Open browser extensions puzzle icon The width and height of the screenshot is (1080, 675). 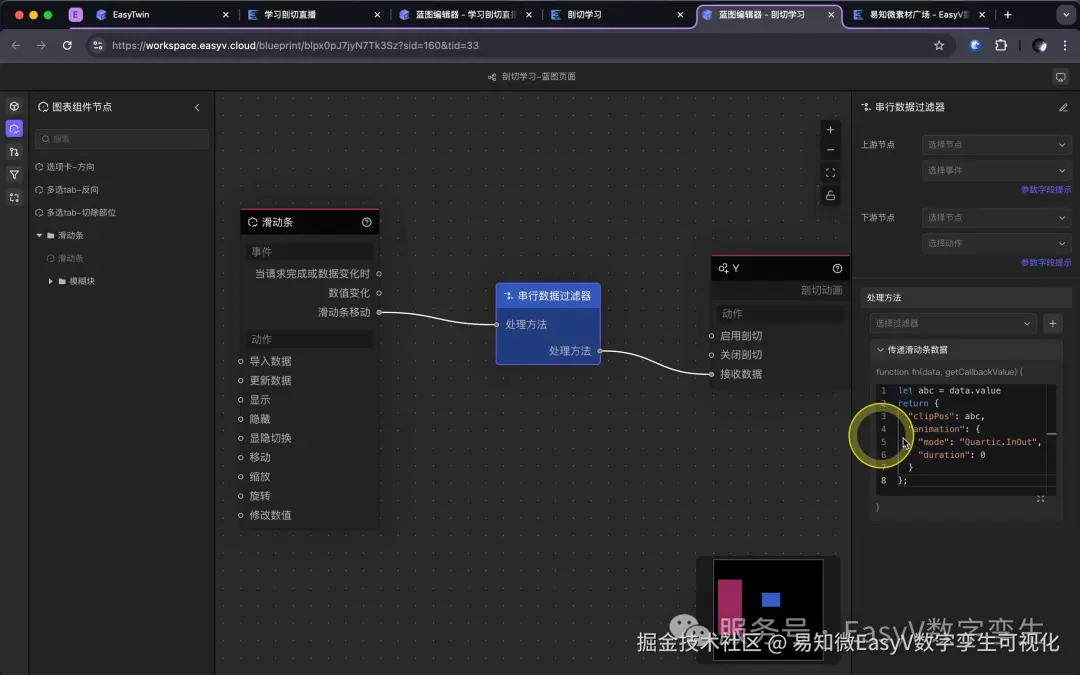click(x=1001, y=45)
